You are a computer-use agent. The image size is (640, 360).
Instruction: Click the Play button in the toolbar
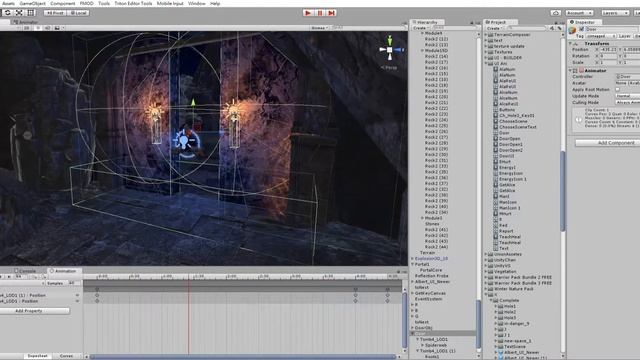point(308,13)
